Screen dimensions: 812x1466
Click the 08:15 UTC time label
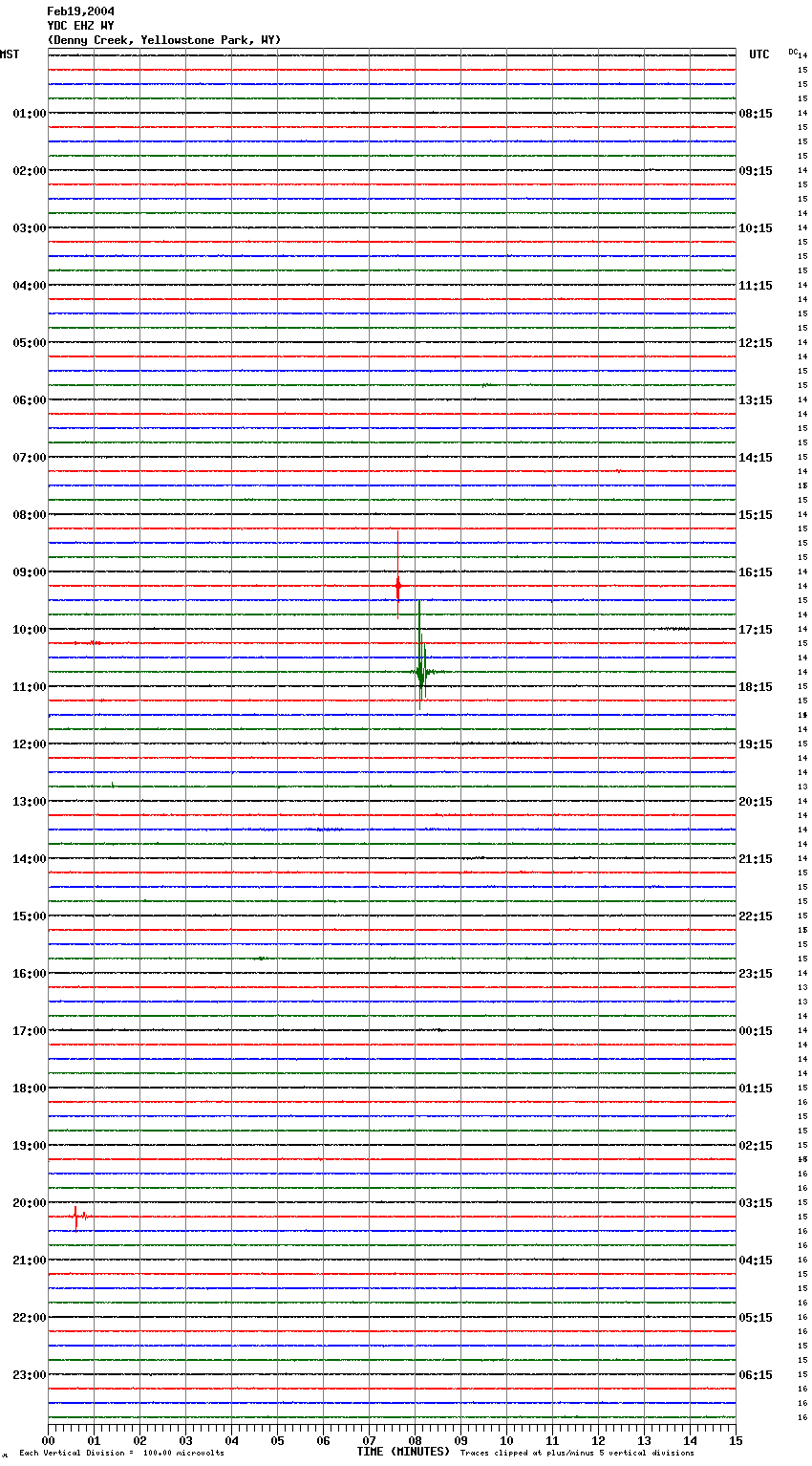coord(756,114)
